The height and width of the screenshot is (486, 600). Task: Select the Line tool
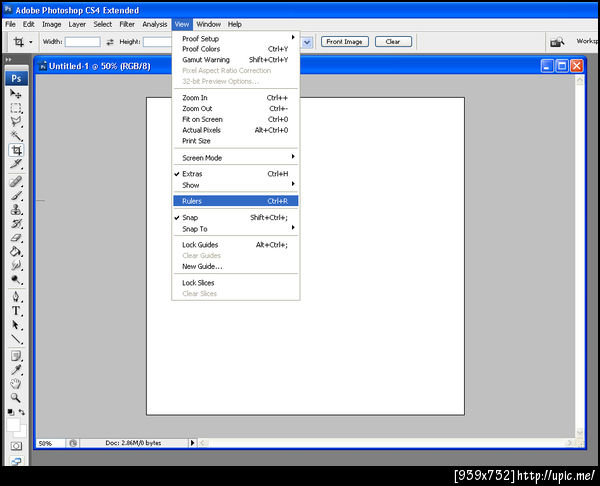point(16,339)
